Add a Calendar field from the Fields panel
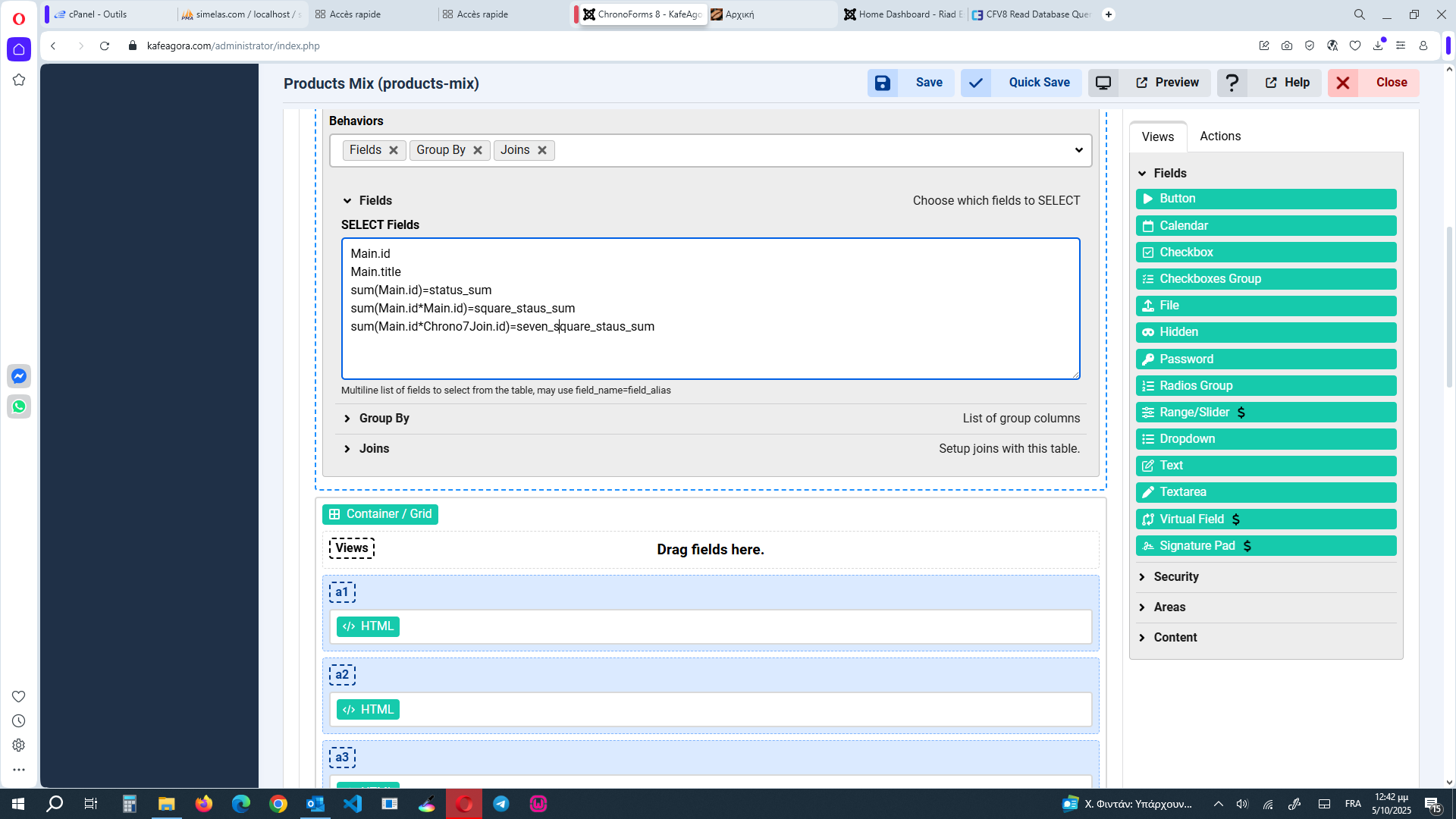This screenshot has width=1456, height=819. 1265,225
